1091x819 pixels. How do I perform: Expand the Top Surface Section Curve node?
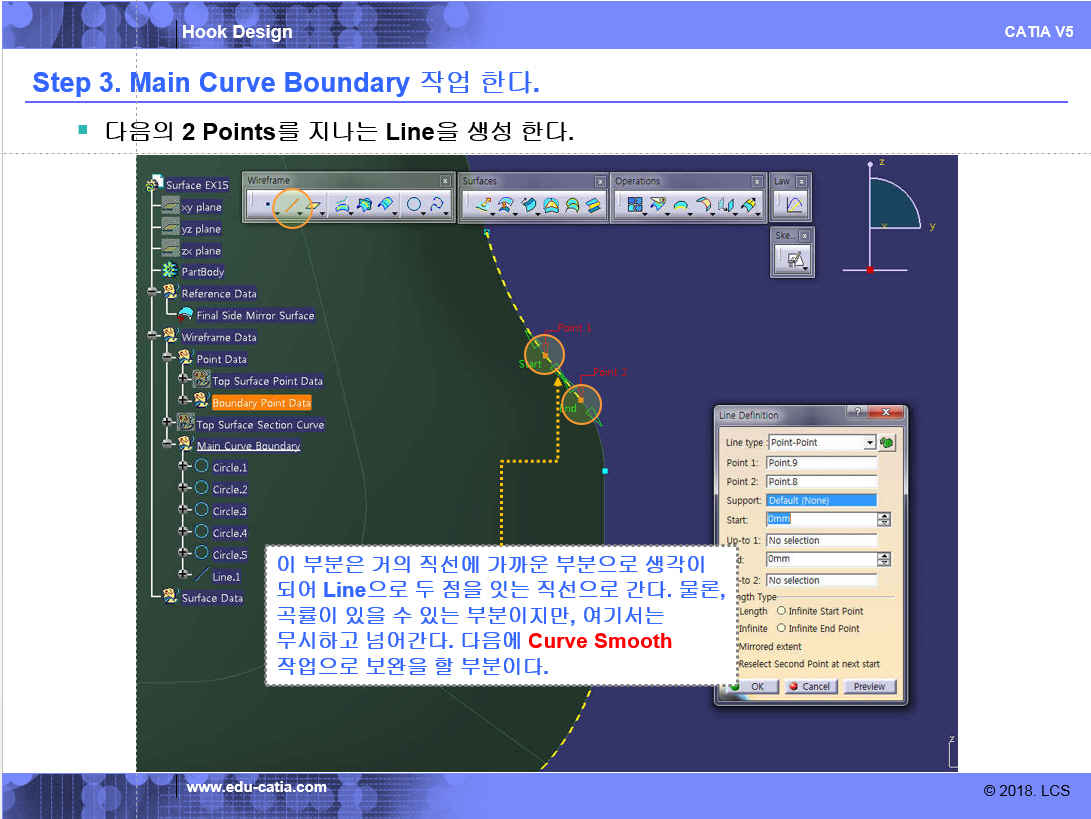(168, 424)
